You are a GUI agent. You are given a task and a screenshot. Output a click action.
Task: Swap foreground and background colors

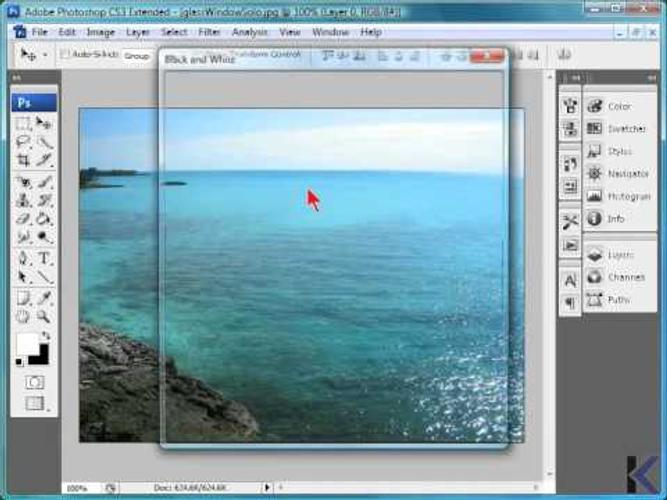click(46, 336)
